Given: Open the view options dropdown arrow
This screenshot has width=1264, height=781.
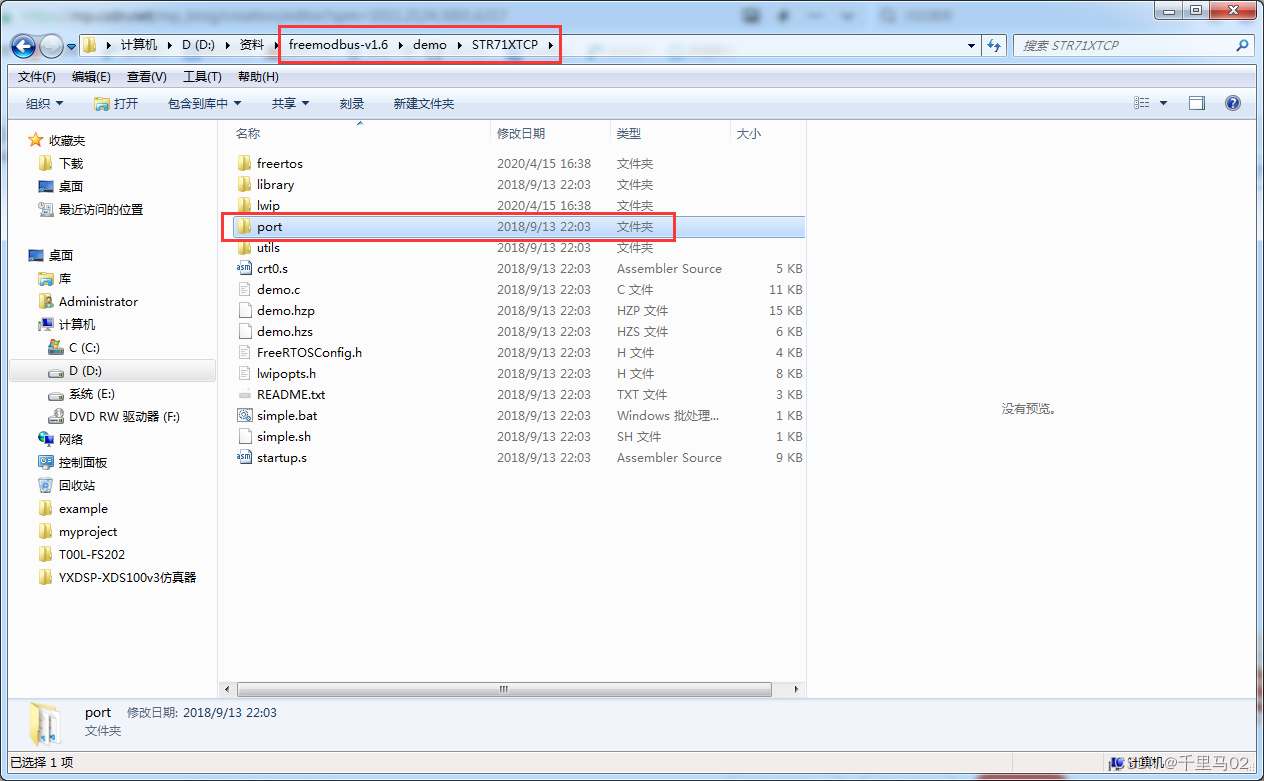Looking at the screenshot, I should coord(1163,103).
